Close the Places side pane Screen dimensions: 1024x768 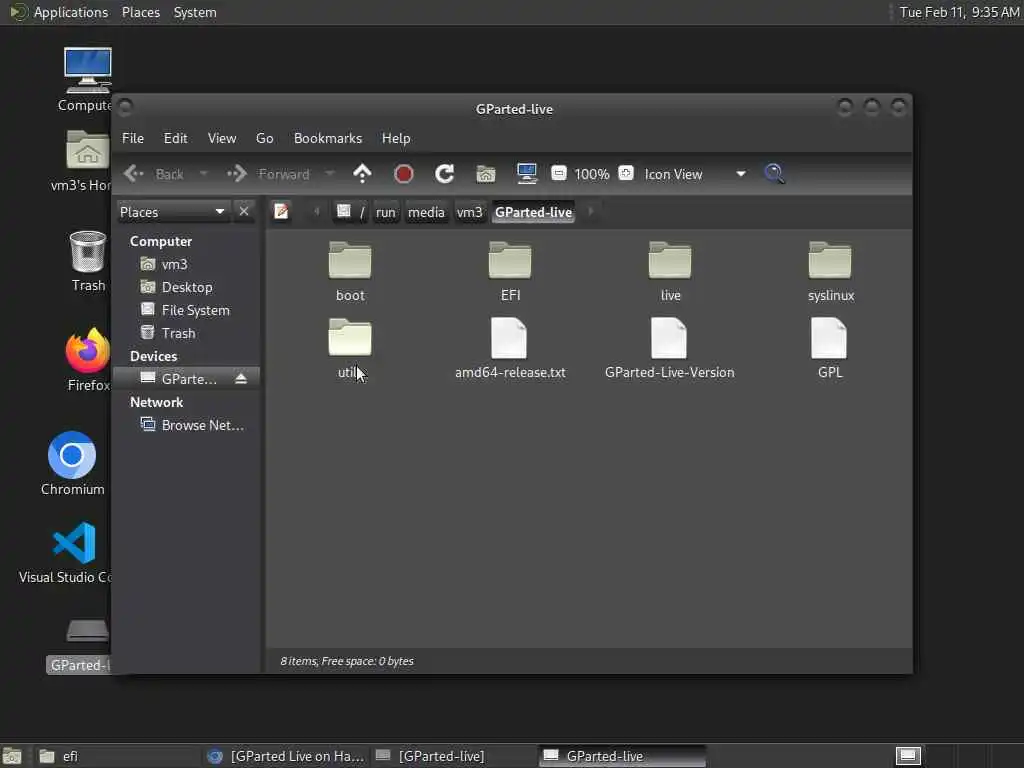click(244, 212)
